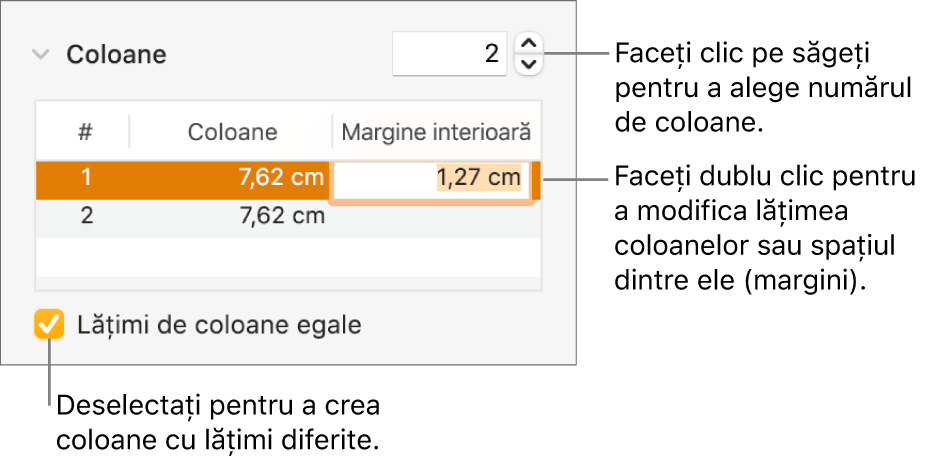The width and height of the screenshot is (932, 467).
Task: Click the note about choosing the column count
Action: (x=762, y=86)
